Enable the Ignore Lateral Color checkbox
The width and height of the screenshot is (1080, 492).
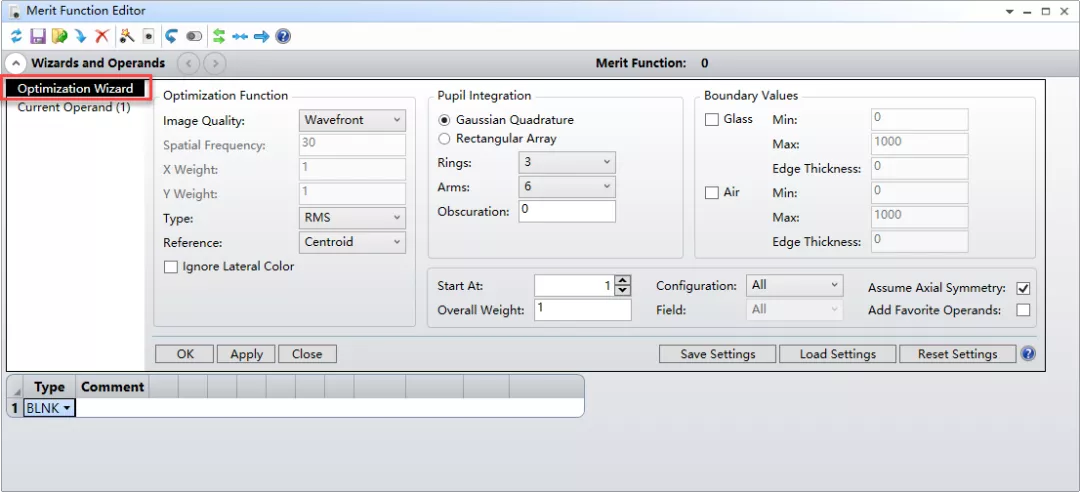(x=170, y=267)
